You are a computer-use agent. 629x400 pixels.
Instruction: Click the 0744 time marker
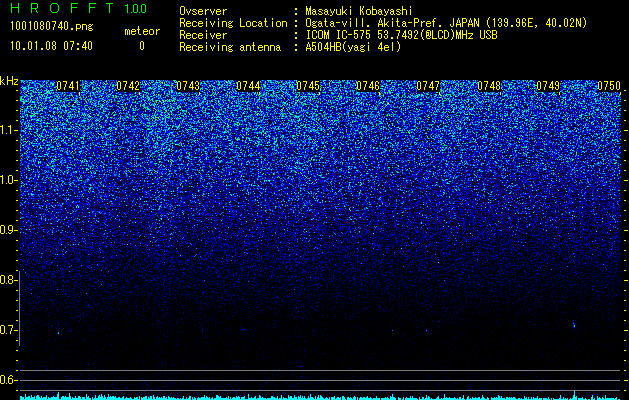[x=248, y=86]
